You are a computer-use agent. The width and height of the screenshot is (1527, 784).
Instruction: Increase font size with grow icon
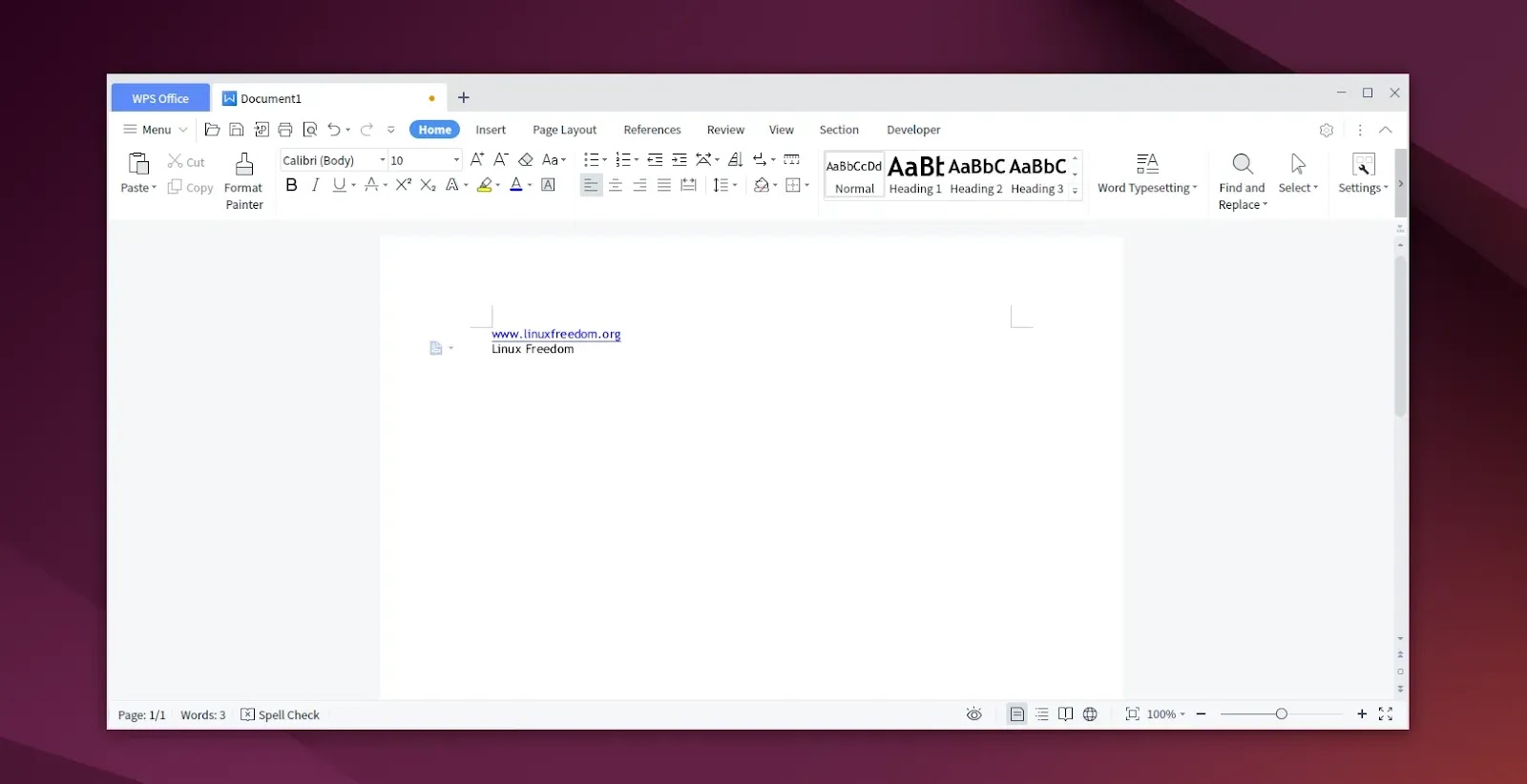tap(477, 159)
